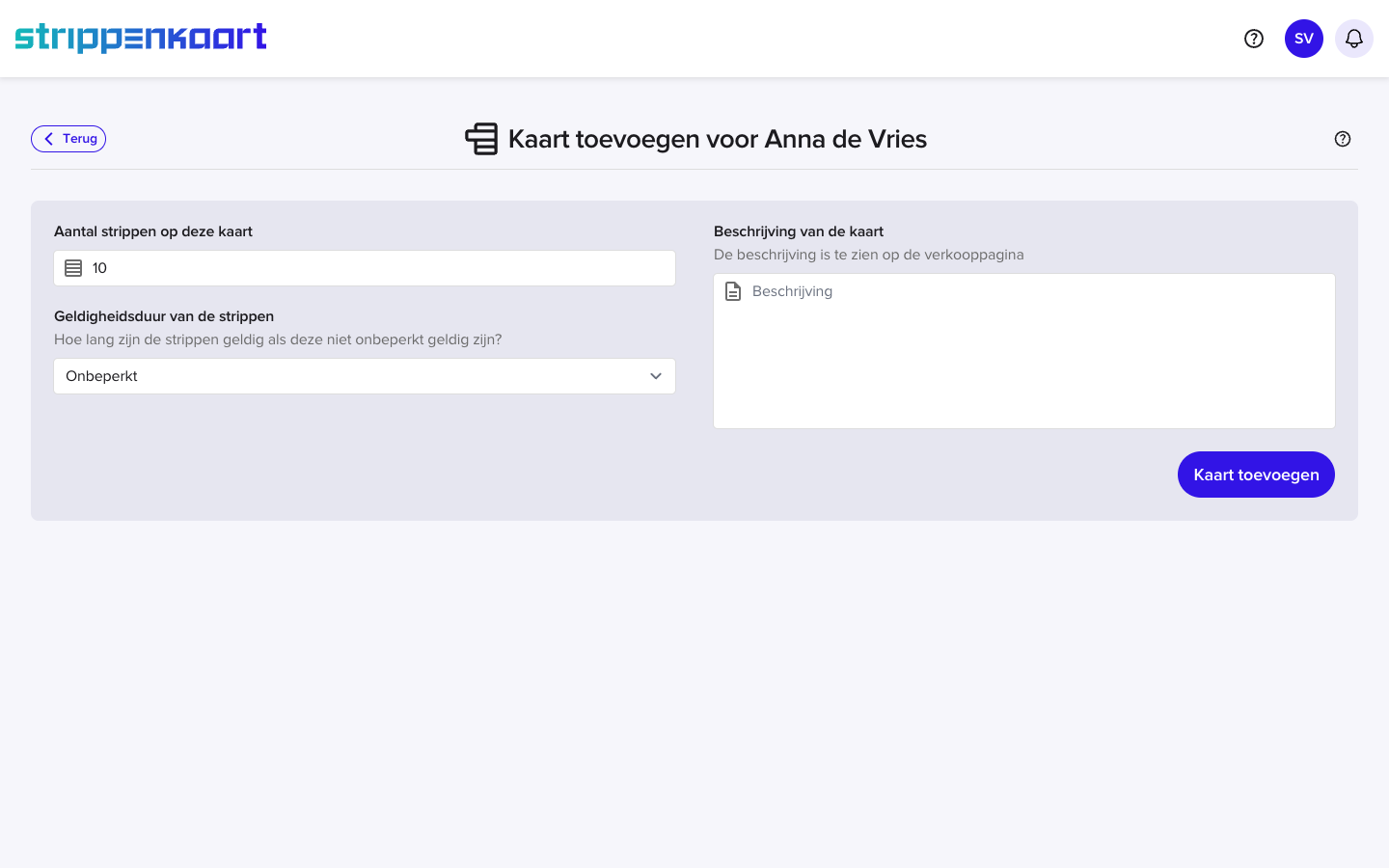Click 'Aantal strippen op deze kaart' label
Screen dimensions: 1389x868
click(x=153, y=231)
